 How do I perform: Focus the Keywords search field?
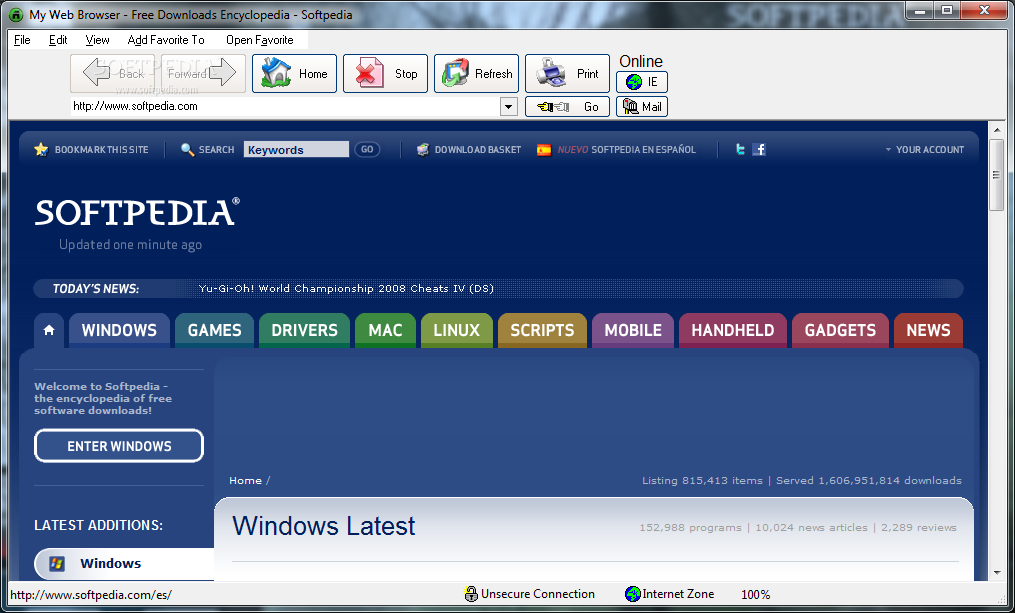(296, 150)
